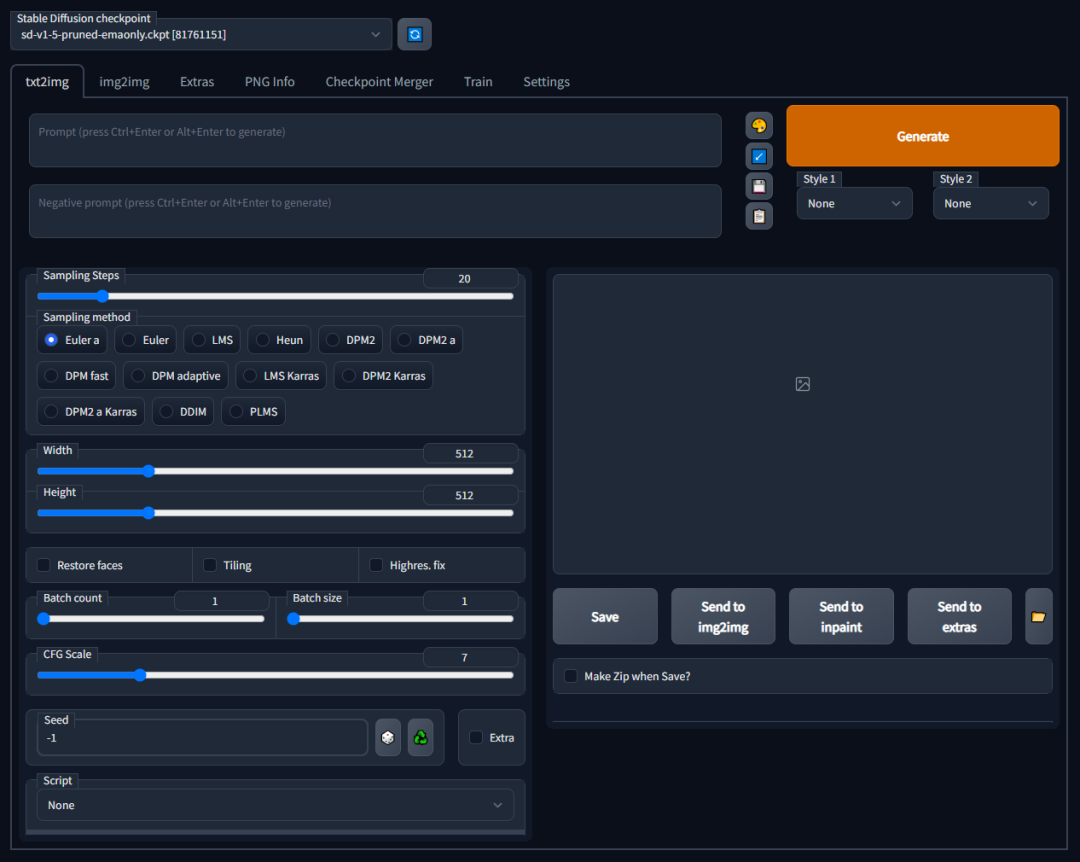Screen dimensions: 1080x862
Task: Click the refresh checkpoint list icon
Action: (415, 34)
